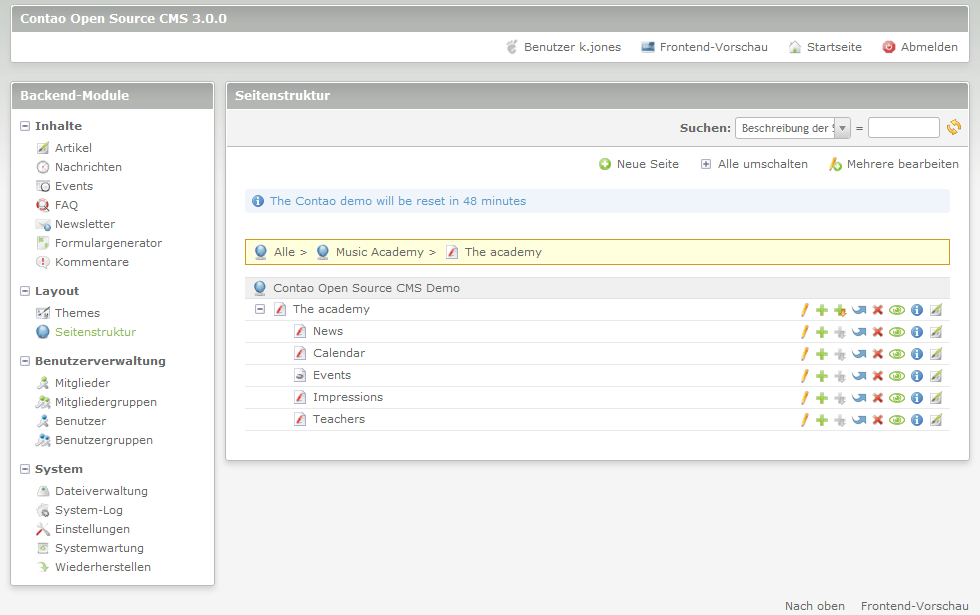This screenshot has width=980, height=615.
Task: Collapse the System module group
Action: 25,469
